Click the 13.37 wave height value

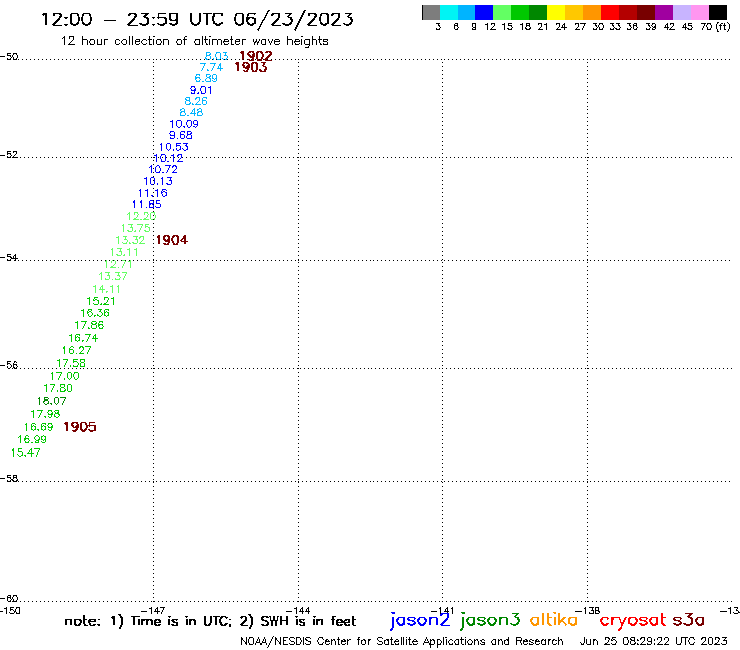point(113,276)
